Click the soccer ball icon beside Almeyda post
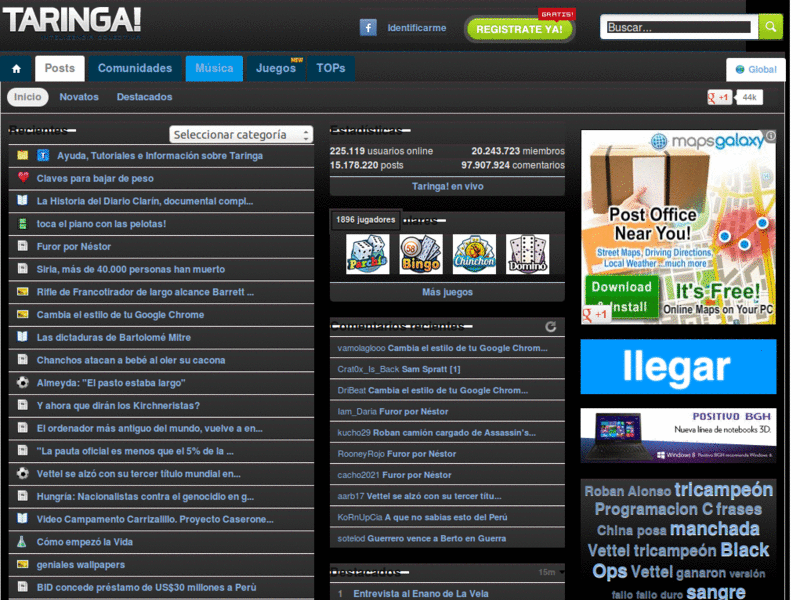The height and width of the screenshot is (600, 800). coord(22,382)
